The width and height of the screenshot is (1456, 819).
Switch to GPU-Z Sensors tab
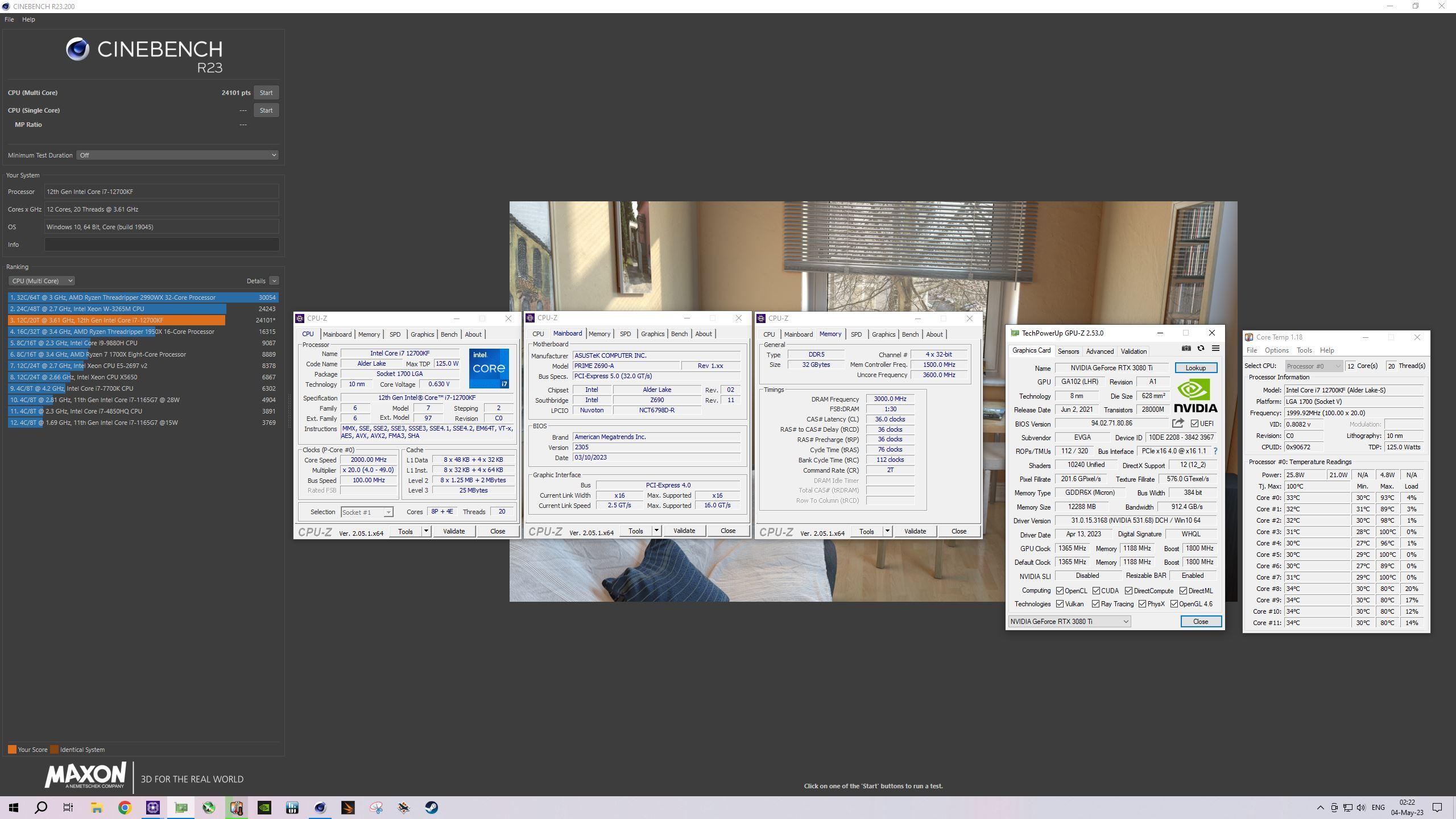[1068, 351]
